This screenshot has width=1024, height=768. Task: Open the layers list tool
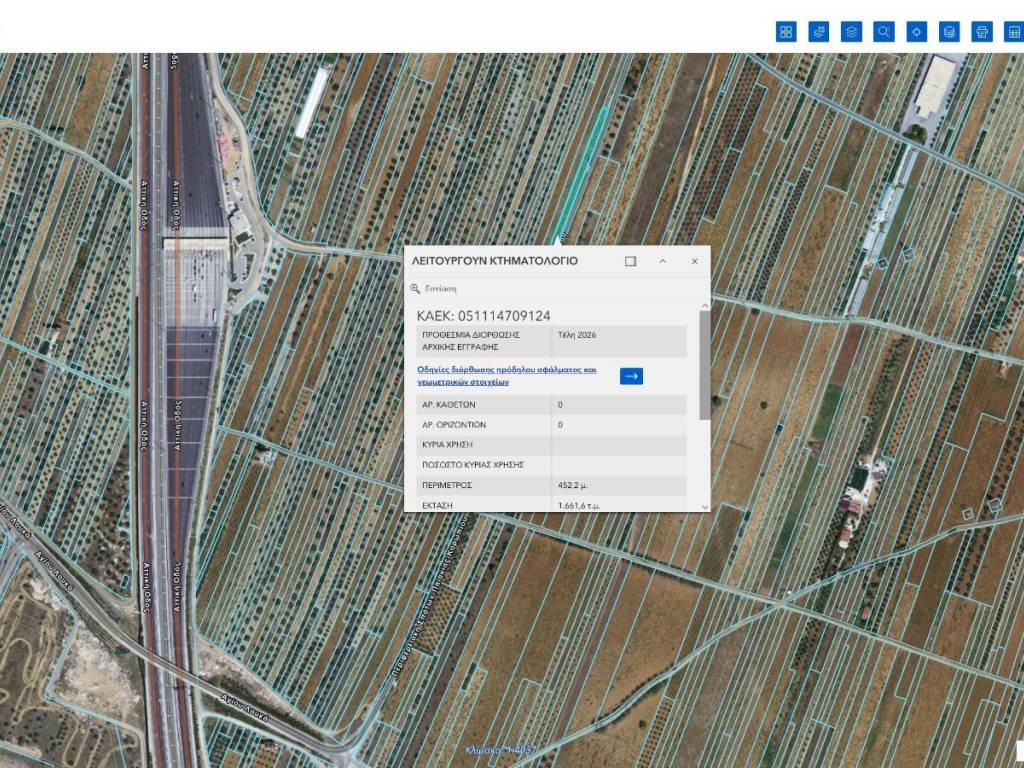[851, 32]
